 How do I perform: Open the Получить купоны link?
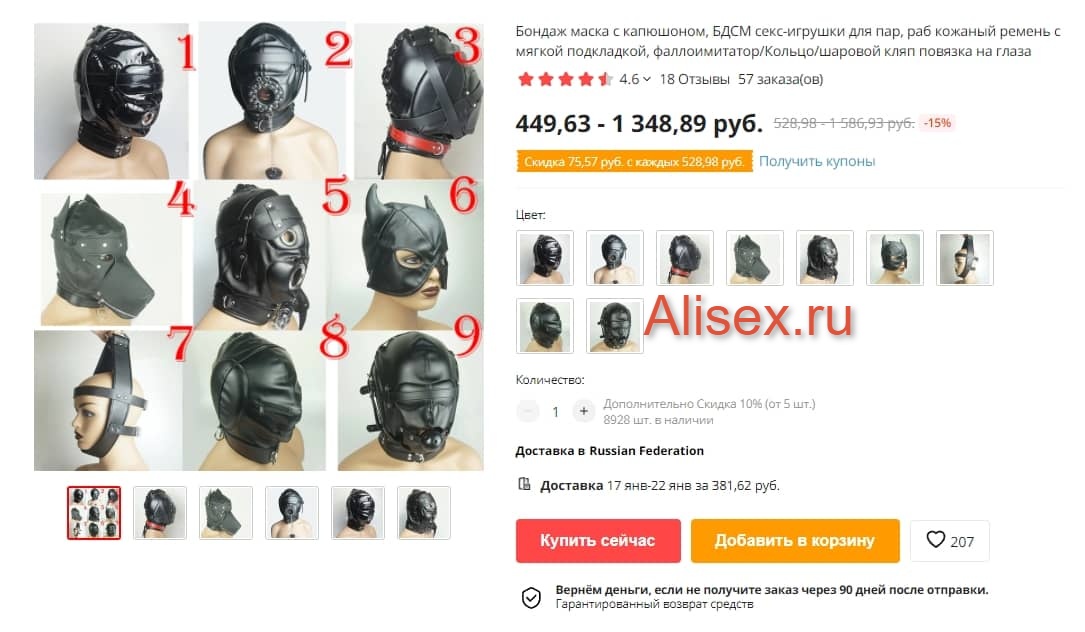point(817,161)
